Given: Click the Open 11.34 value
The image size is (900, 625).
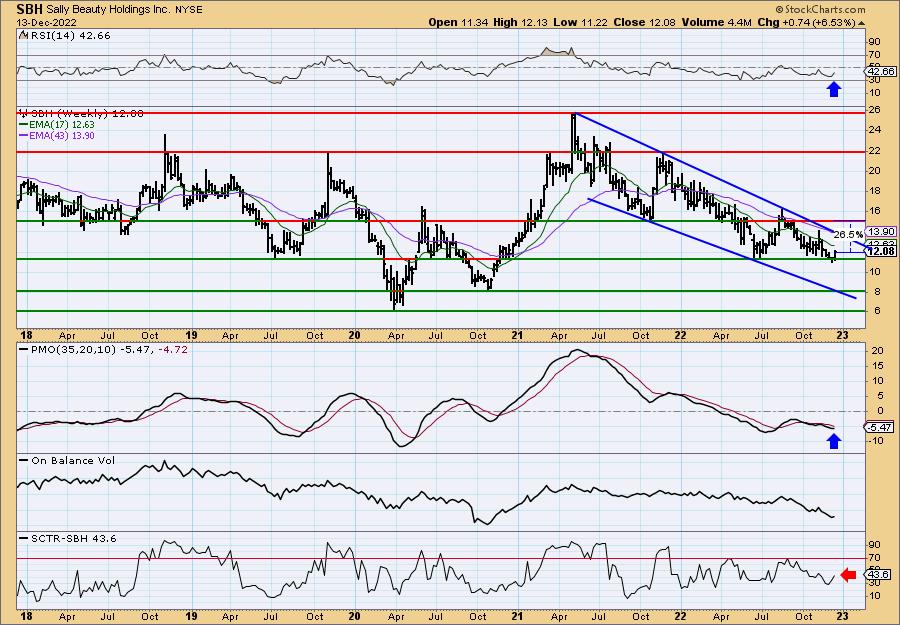Looking at the screenshot, I should coord(459,22).
